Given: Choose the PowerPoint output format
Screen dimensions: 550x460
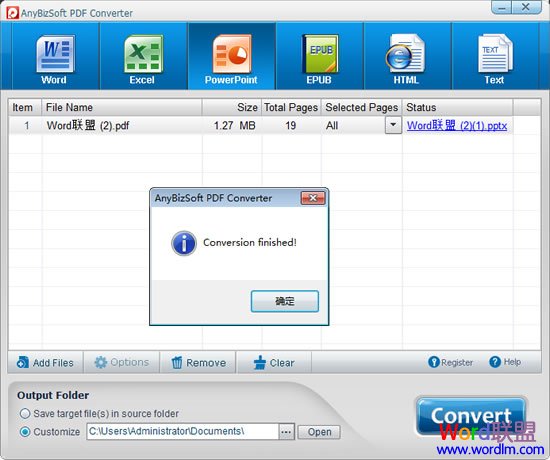Looking at the screenshot, I should tap(232, 56).
